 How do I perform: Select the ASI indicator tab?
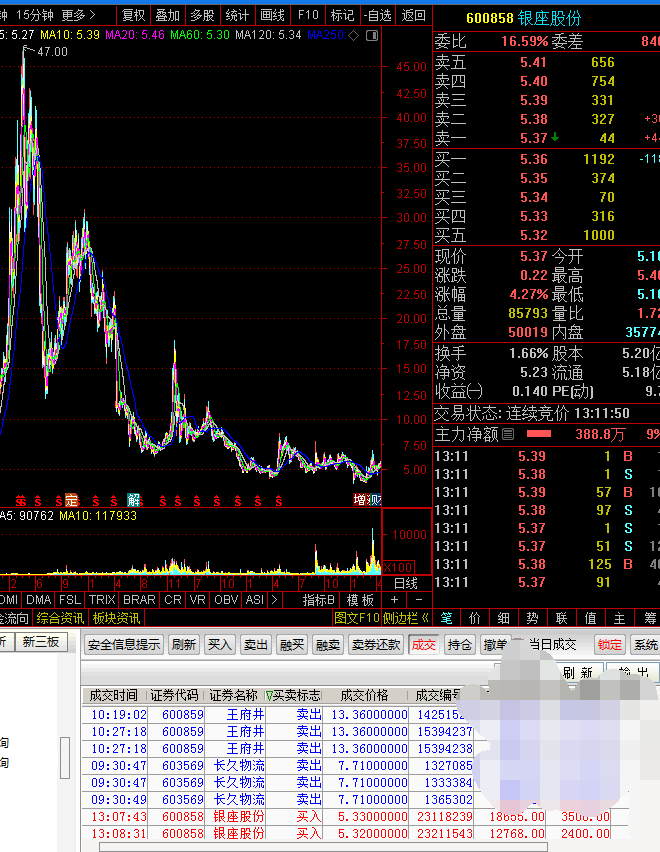[x=255, y=600]
